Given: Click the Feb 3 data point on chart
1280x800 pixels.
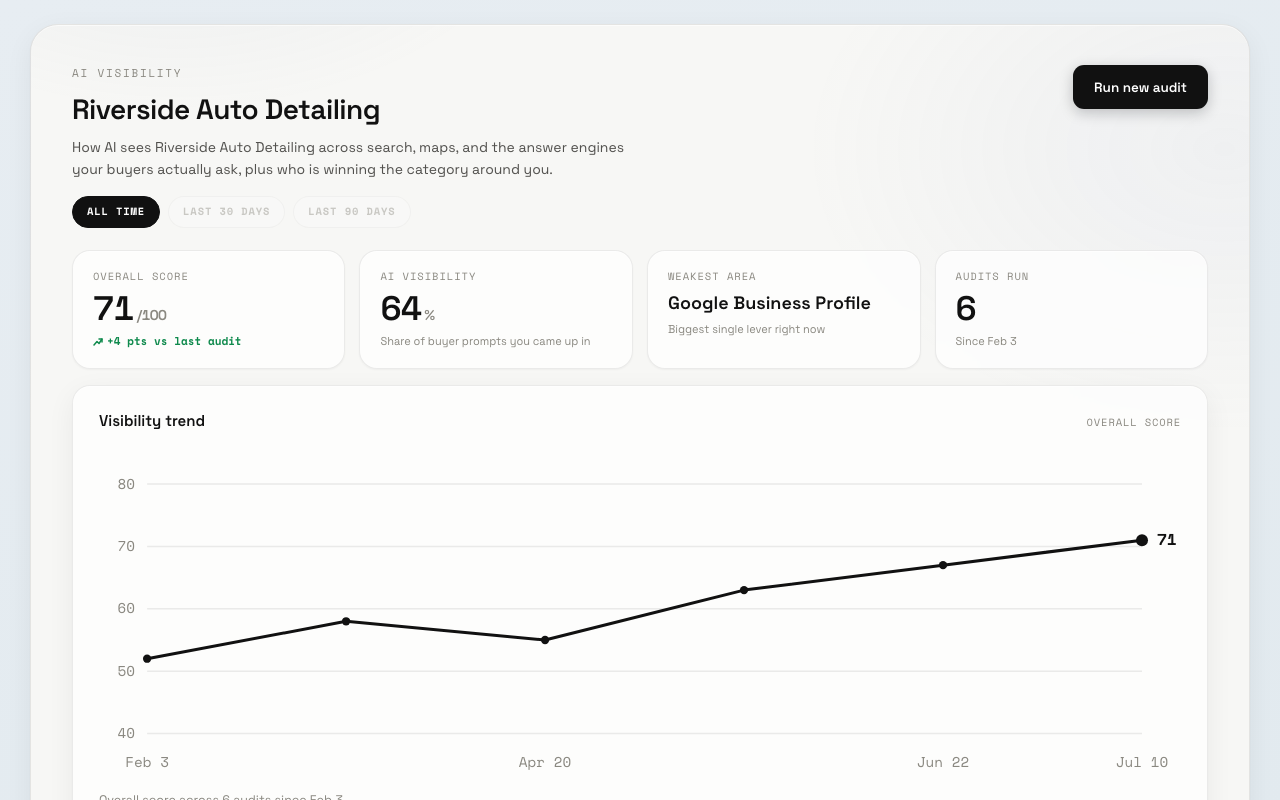Looking at the screenshot, I should [x=147, y=659].
